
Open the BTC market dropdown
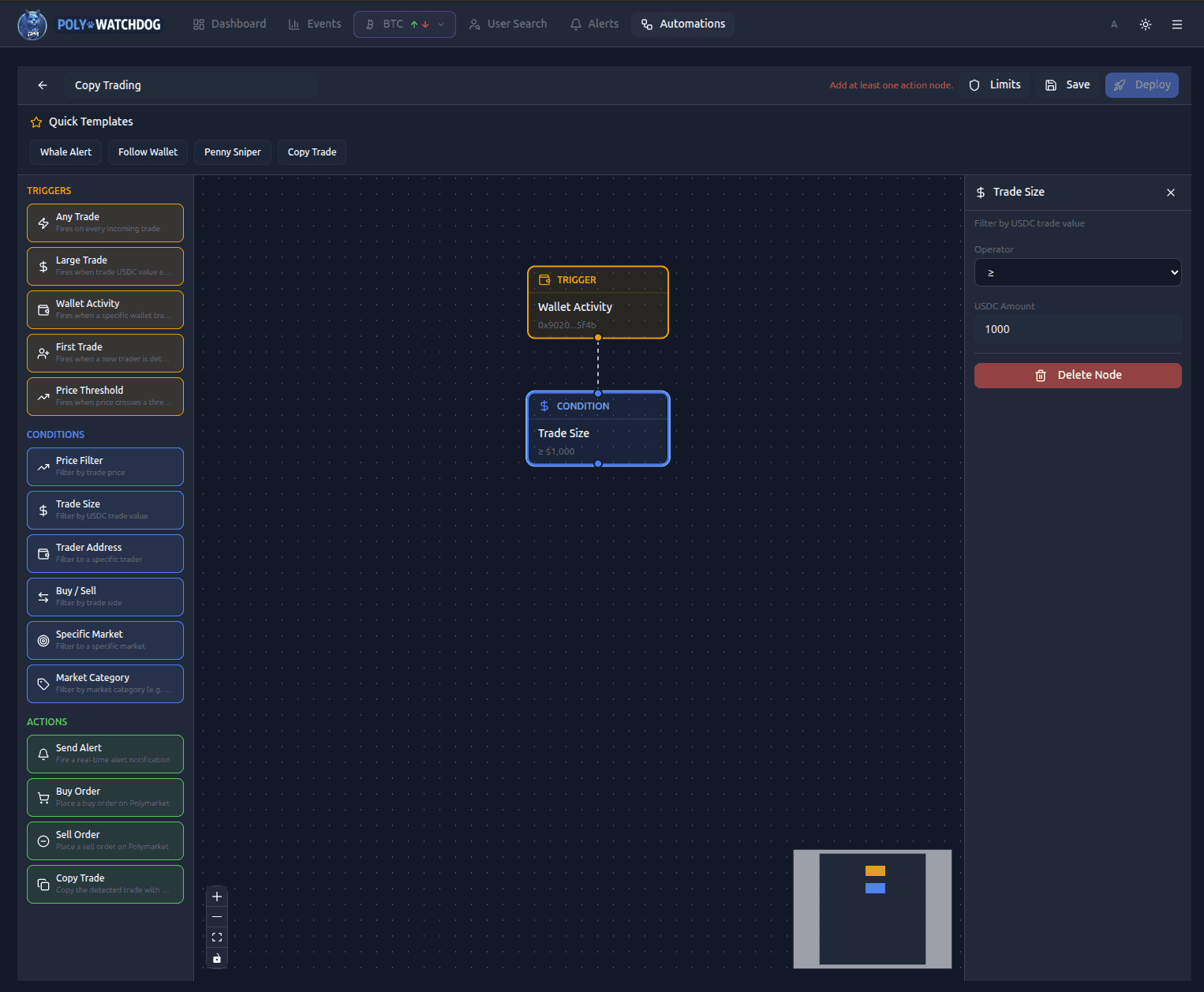point(405,24)
